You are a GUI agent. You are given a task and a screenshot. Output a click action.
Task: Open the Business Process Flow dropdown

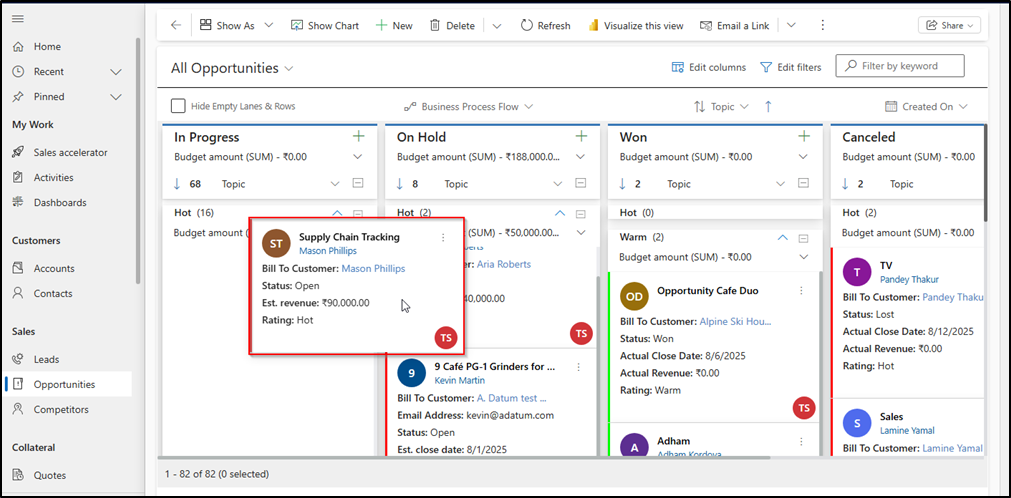click(x=468, y=106)
